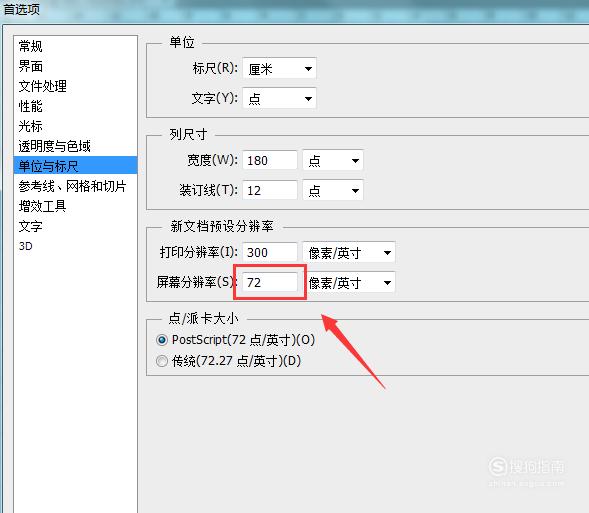Image resolution: width=589 pixels, height=513 pixels.
Task: Open the 文字(Y) units dropdown showing 点
Action: 279,98
